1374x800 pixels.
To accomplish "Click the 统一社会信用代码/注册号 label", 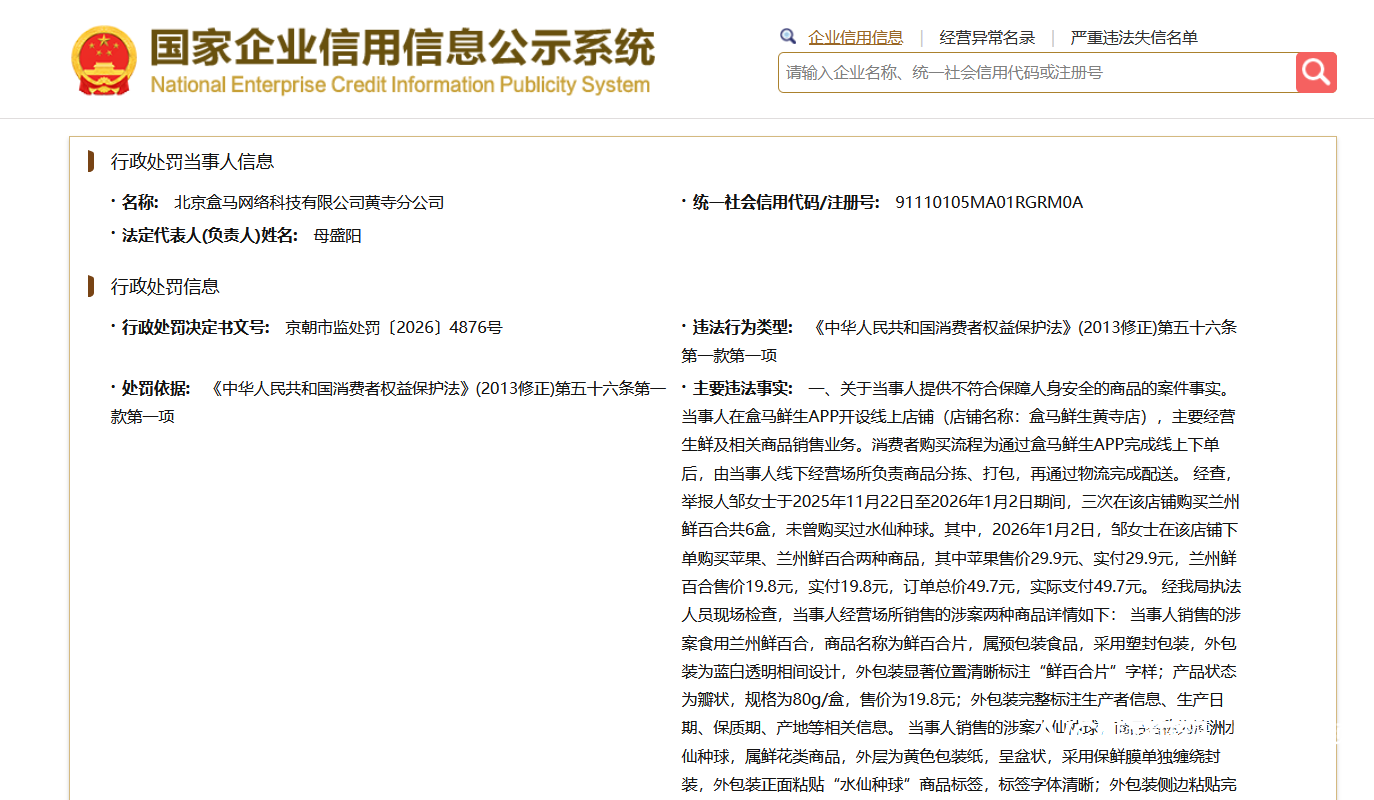I will 786,202.
